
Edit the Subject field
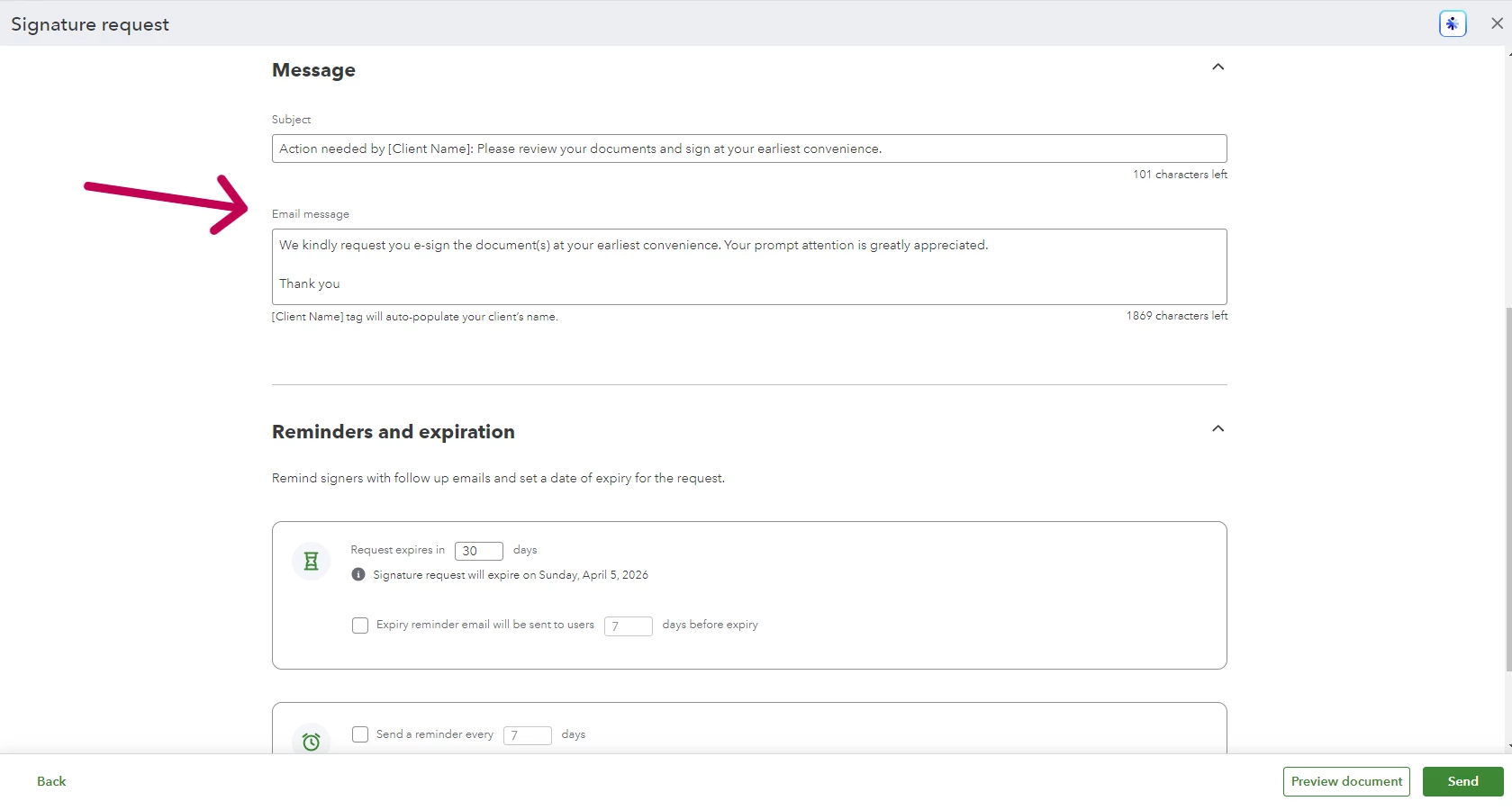(749, 148)
